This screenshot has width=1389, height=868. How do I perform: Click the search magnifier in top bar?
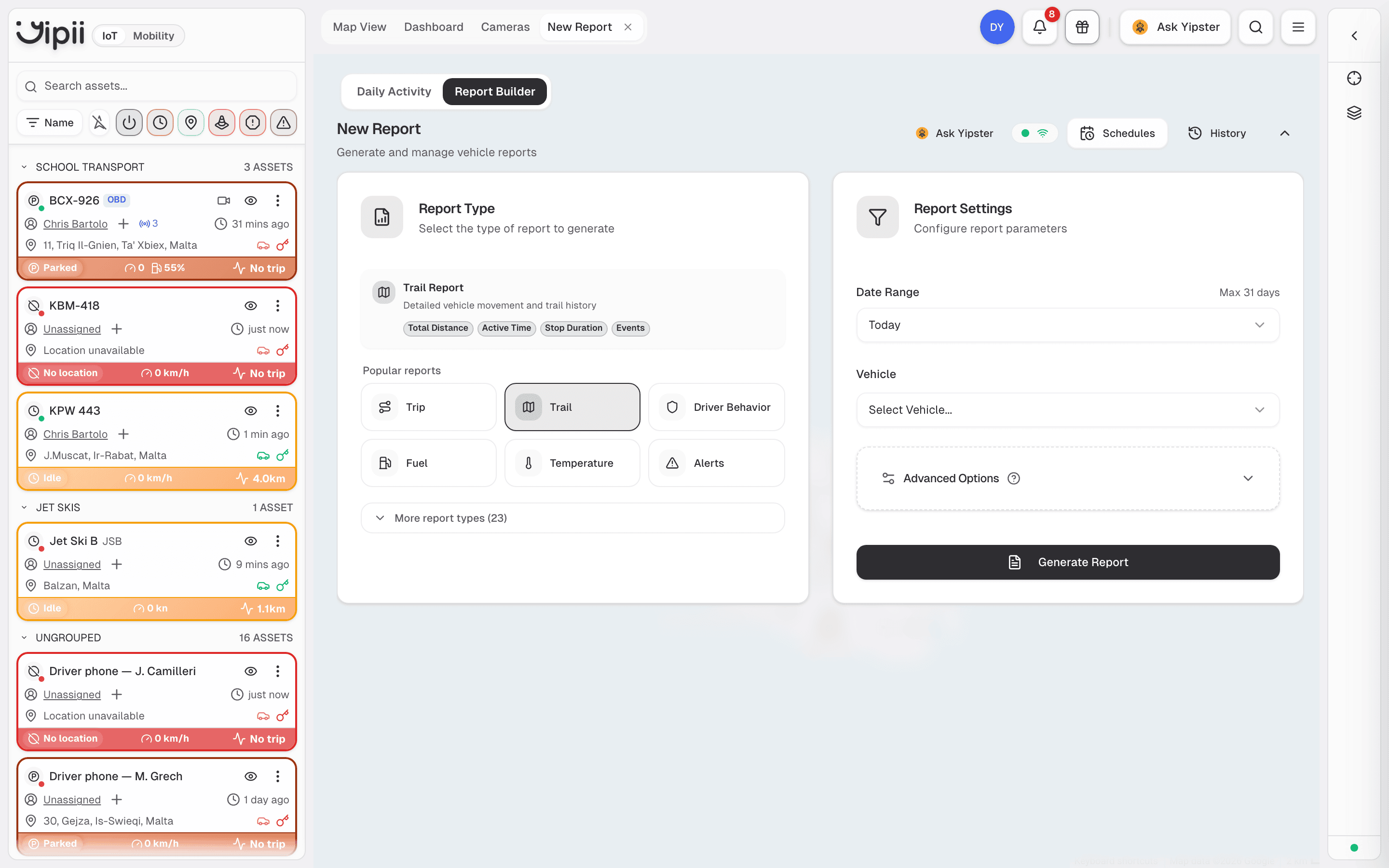tap(1255, 27)
